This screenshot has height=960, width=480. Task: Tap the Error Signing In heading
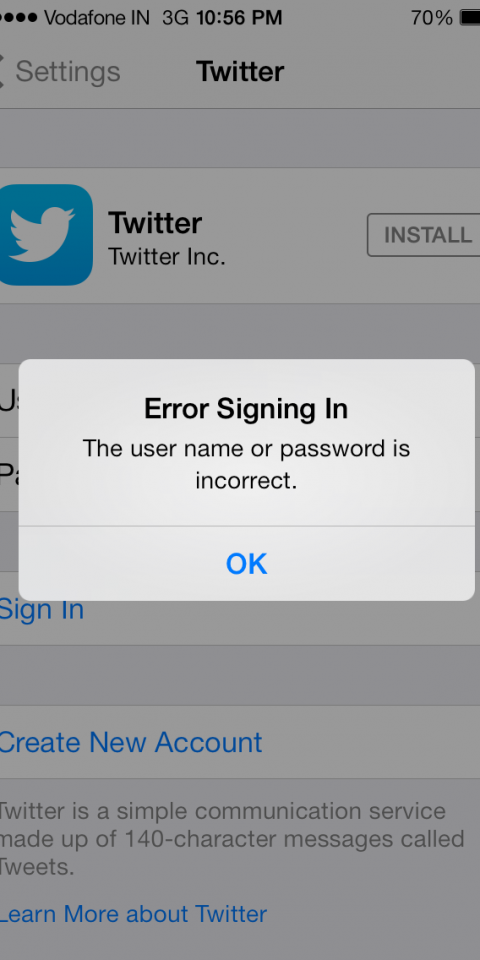click(x=246, y=409)
